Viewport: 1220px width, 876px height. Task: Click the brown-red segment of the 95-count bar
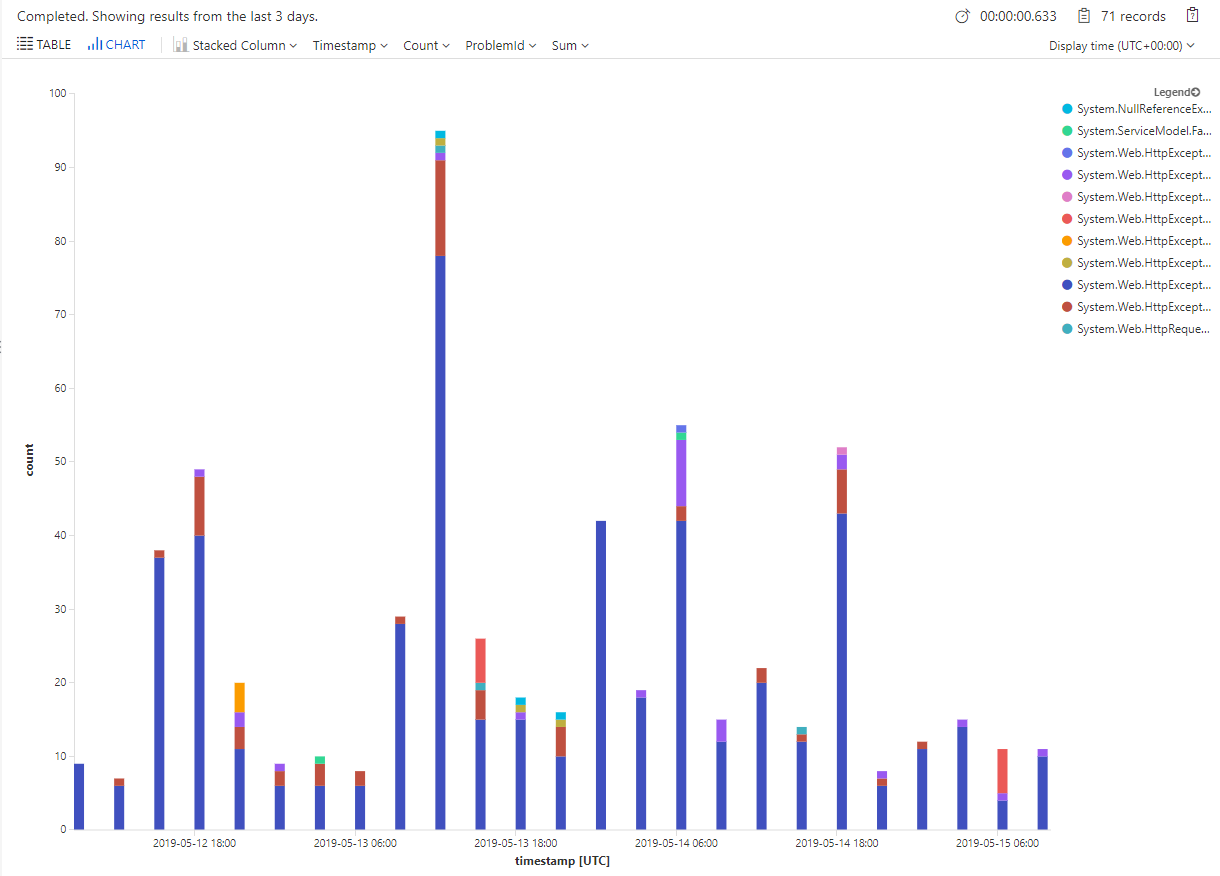(x=440, y=208)
